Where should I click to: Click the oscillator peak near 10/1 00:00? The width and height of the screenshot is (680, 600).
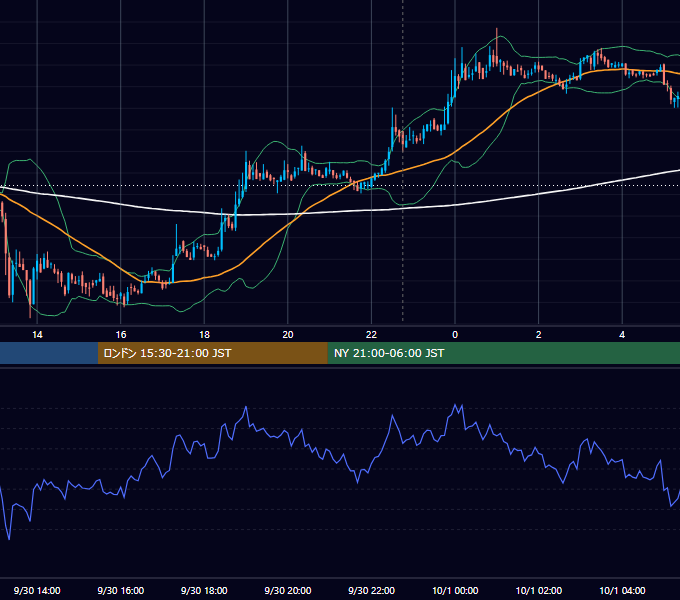455,405
